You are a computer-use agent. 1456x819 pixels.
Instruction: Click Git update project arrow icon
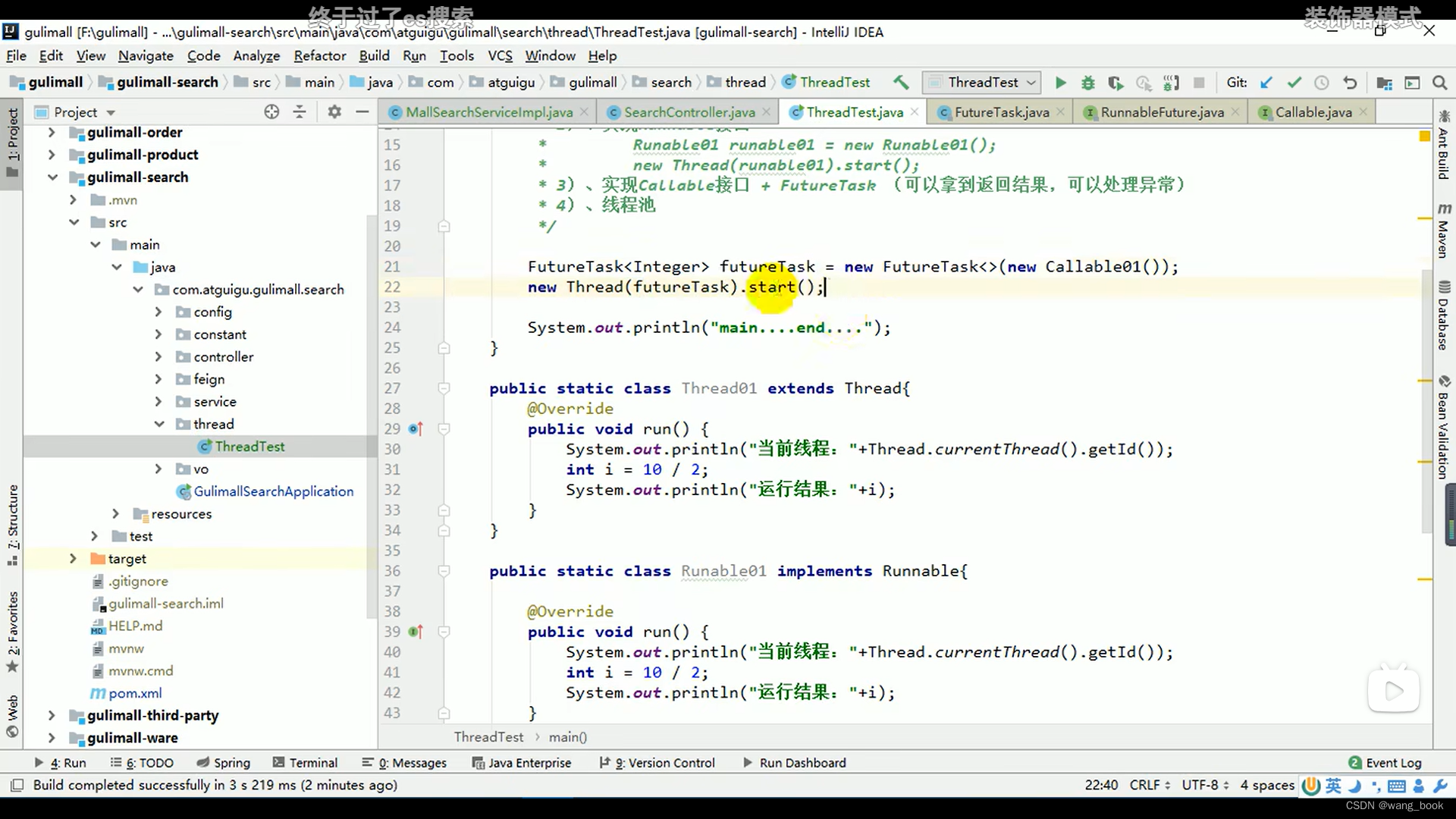[x=1266, y=83]
